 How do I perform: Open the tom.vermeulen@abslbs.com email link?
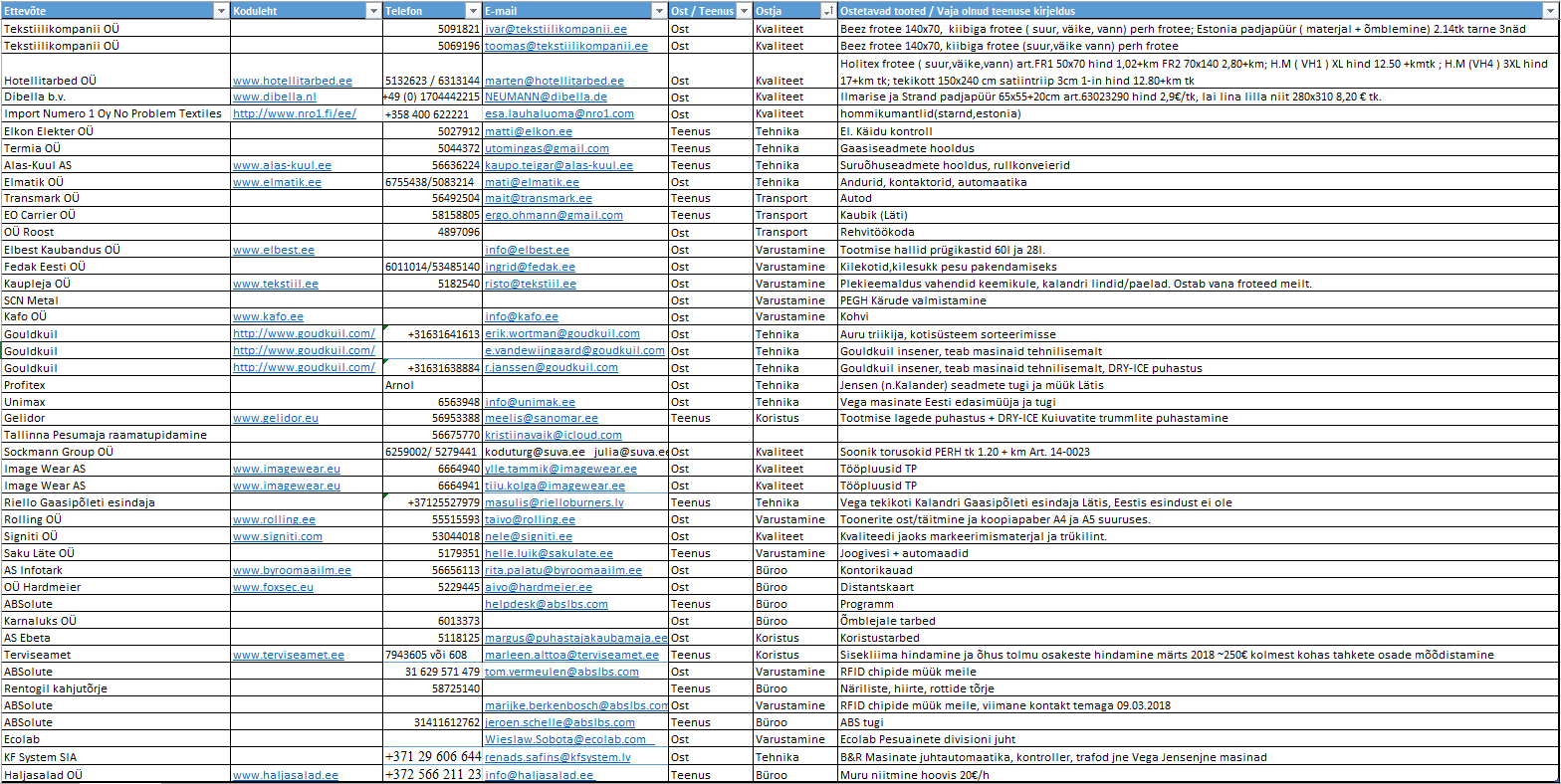[562, 672]
